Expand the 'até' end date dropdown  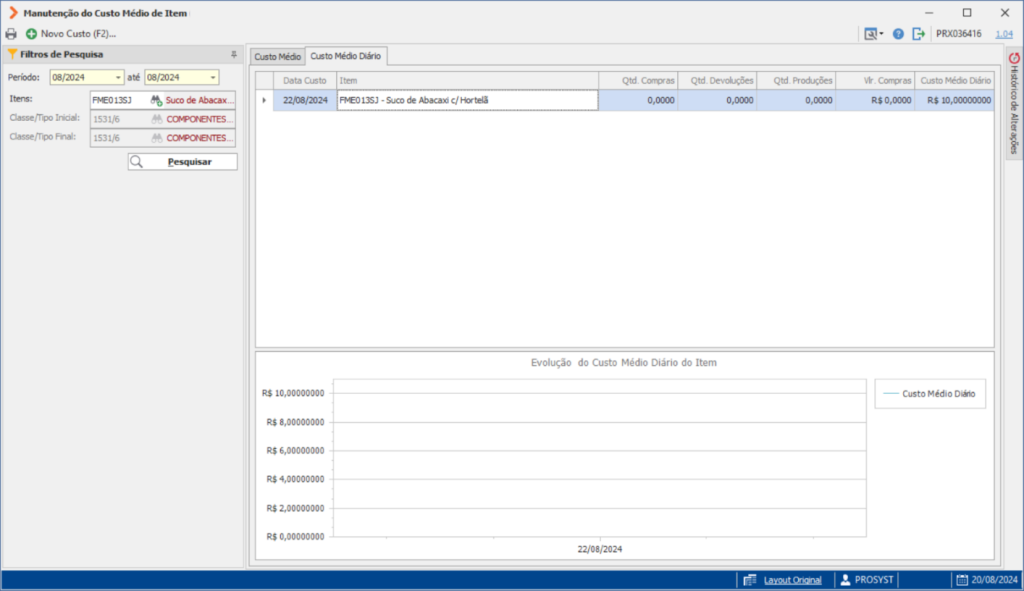tap(213, 78)
